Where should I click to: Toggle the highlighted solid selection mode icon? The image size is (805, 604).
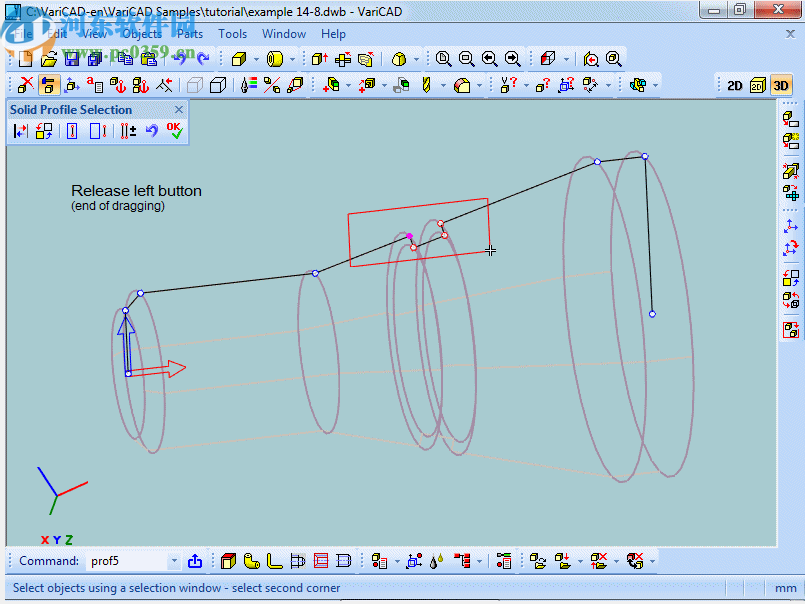(x=49, y=85)
